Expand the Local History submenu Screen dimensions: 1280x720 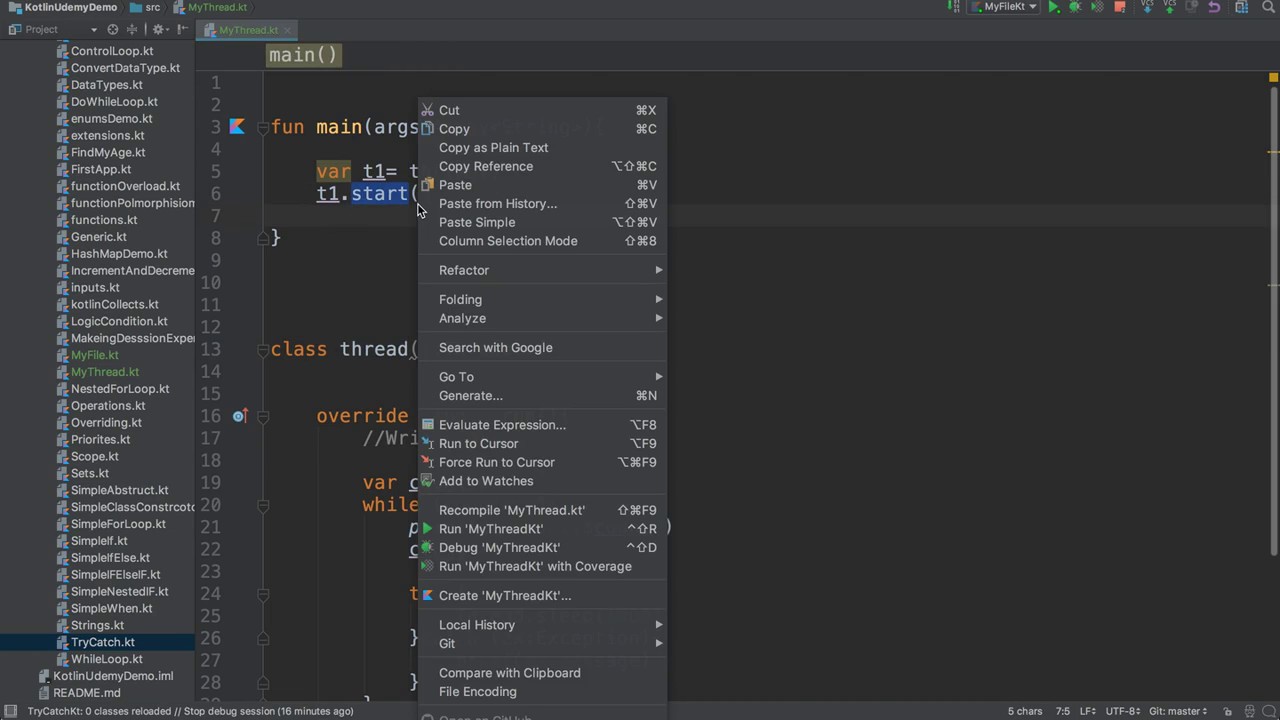tap(541, 625)
